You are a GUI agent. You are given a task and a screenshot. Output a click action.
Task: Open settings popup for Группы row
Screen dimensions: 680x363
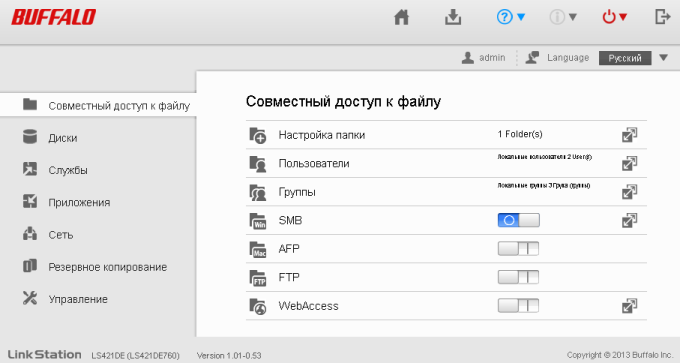[x=629, y=192]
